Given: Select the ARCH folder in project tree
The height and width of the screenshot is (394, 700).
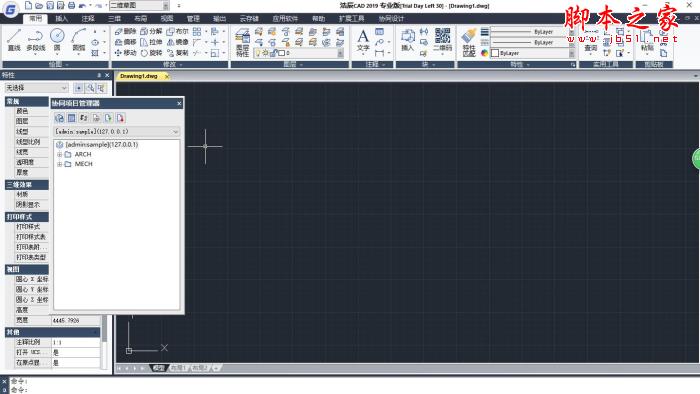Looking at the screenshot, I should (83, 154).
